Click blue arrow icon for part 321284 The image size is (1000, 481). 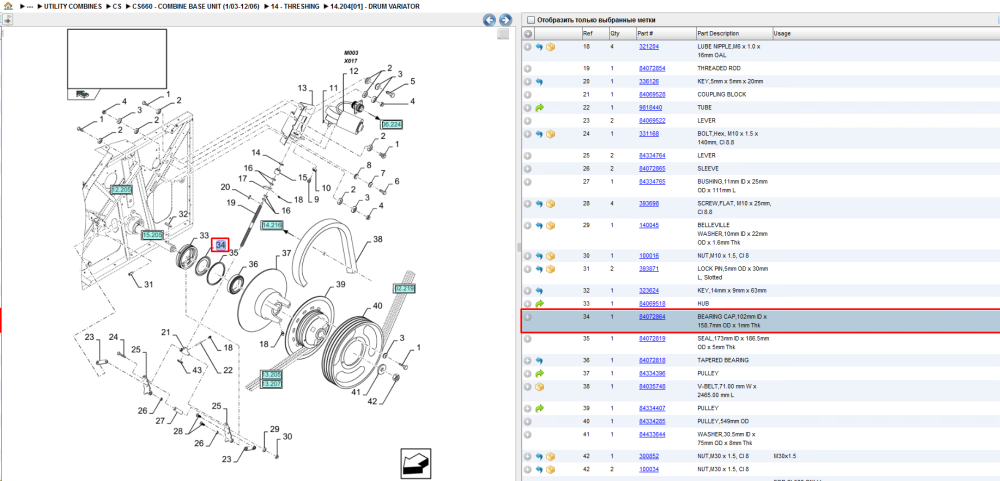pos(539,47)
